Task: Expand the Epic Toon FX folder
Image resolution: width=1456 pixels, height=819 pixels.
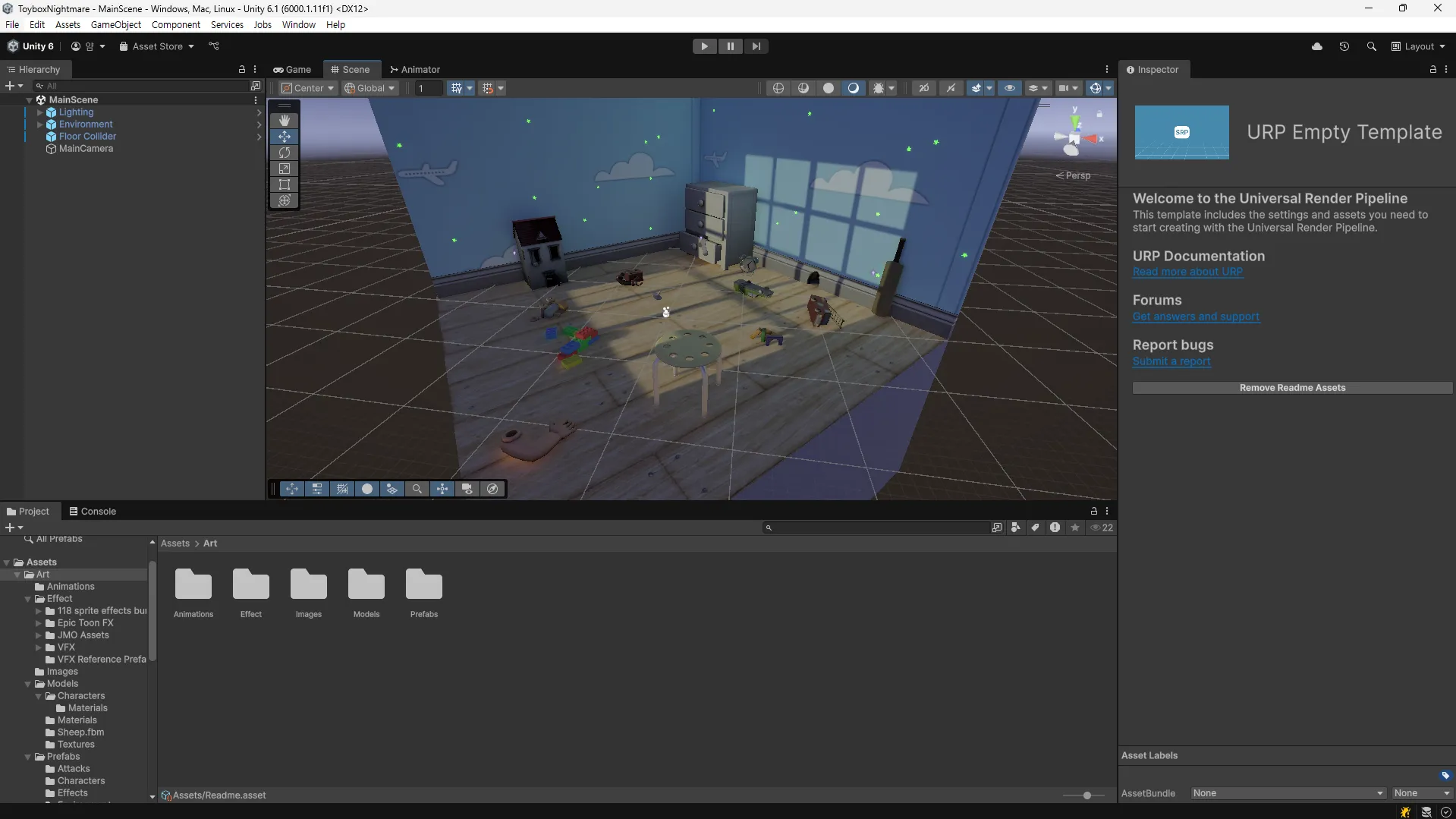Action: (39, 623)
